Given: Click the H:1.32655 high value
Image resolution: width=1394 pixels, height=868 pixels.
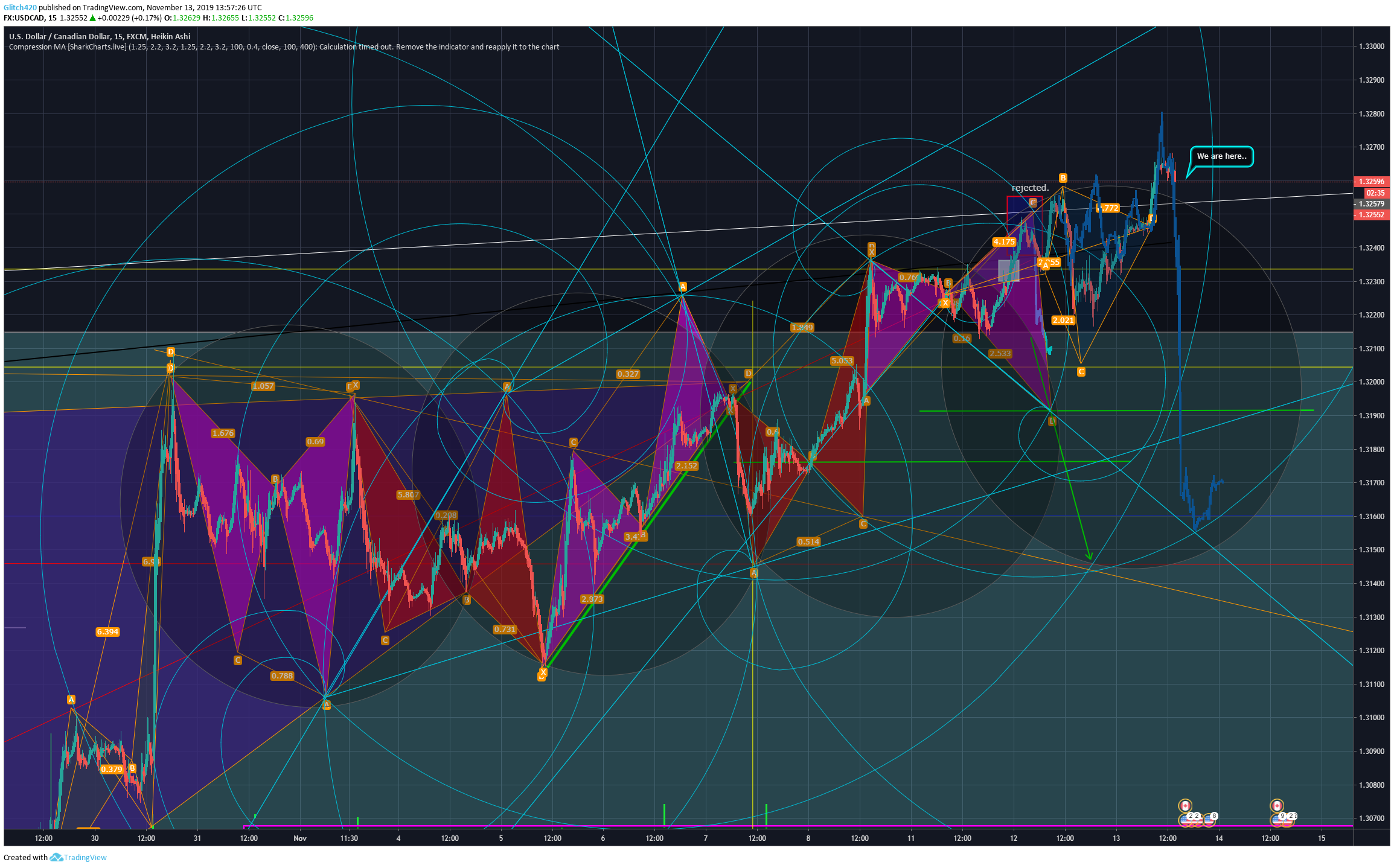Looking at the screenshot, I should 220,18.
